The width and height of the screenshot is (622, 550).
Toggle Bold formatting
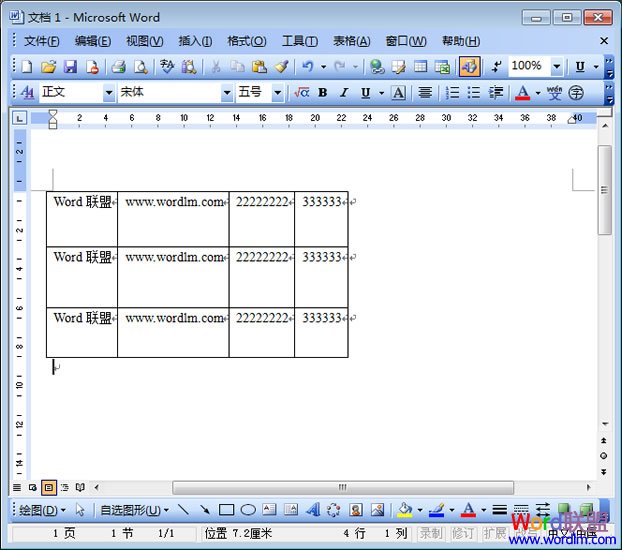tap(323, 92)
